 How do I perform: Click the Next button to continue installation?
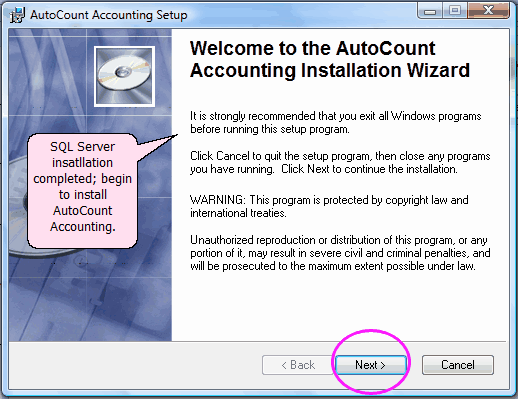click(371, 365)
